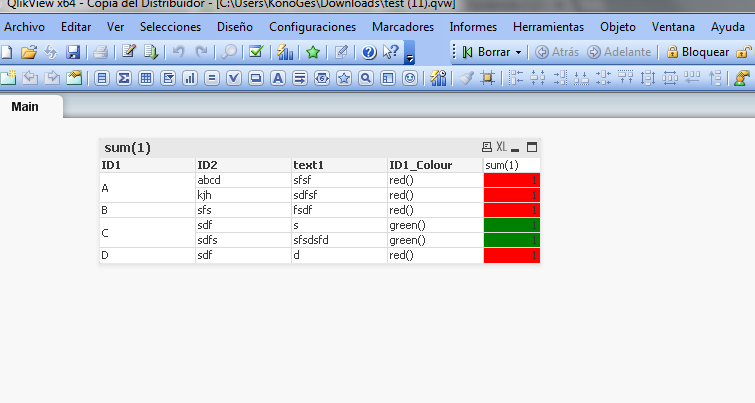Create a Current Selections Box with the V icon
Image resolution: width=755 pixels, height=403 pixels.
[234, 78]
